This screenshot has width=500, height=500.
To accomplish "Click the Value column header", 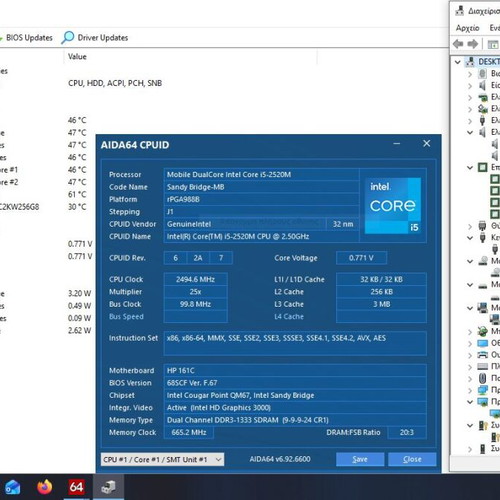I will [x=77, y=56].
